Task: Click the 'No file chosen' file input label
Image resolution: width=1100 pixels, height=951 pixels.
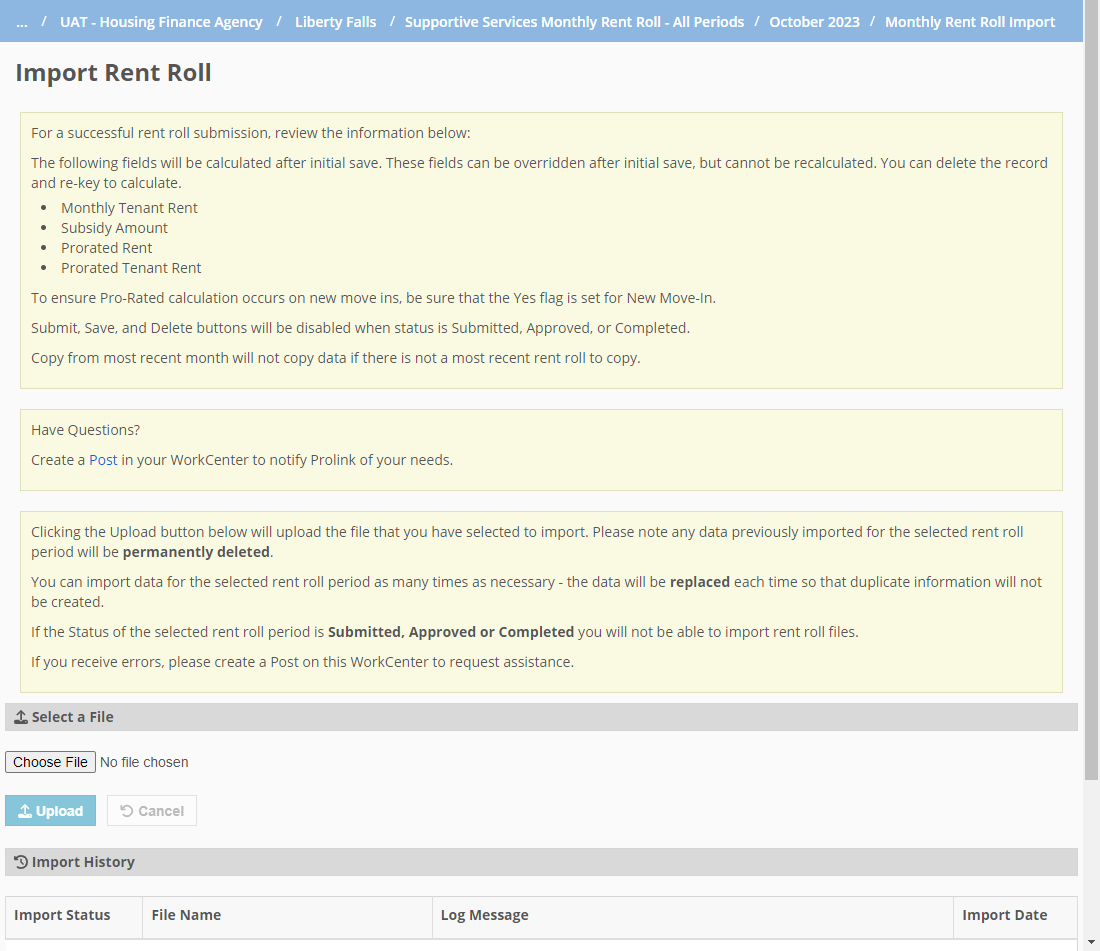Action: (x=144, y=762)
